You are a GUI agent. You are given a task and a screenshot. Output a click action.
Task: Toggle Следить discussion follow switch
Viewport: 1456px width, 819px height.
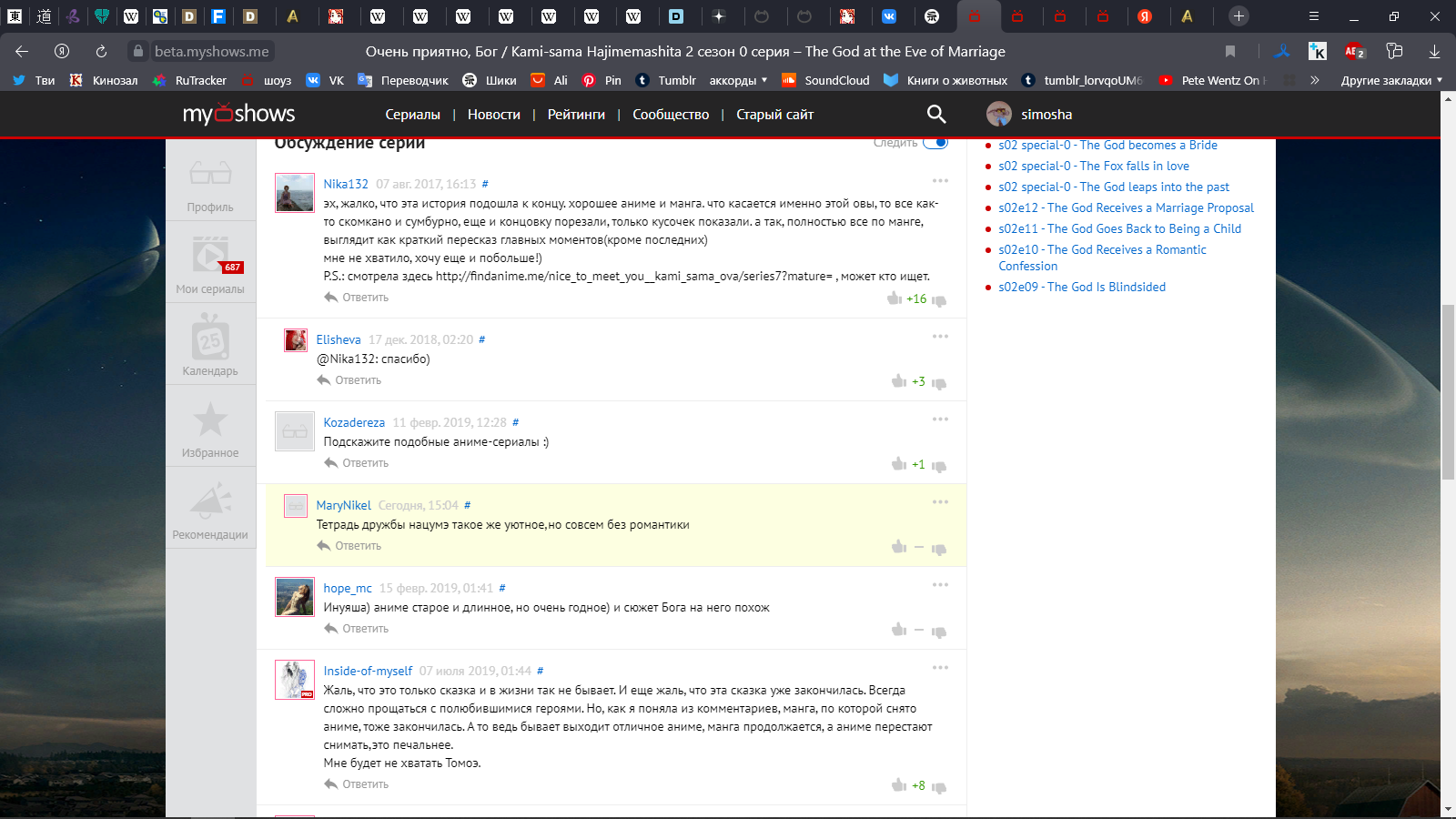[x=935, y=142]
